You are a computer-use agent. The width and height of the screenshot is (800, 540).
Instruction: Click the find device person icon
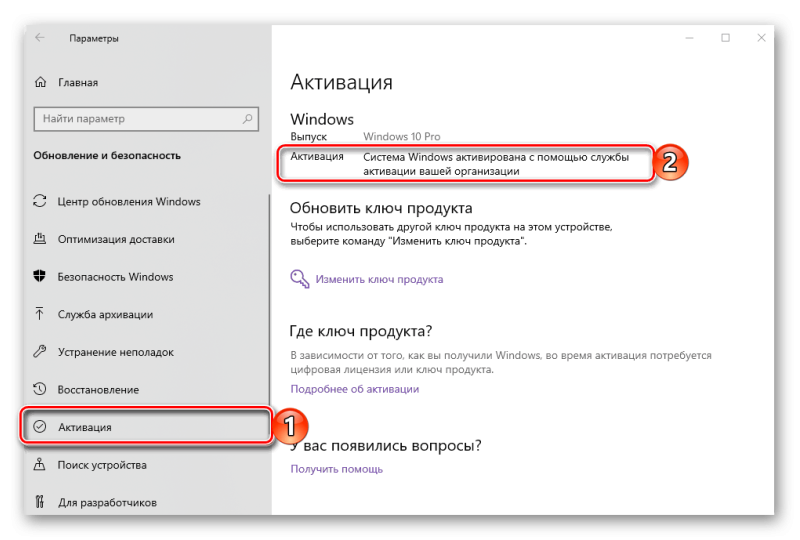(x=40, y=464)
